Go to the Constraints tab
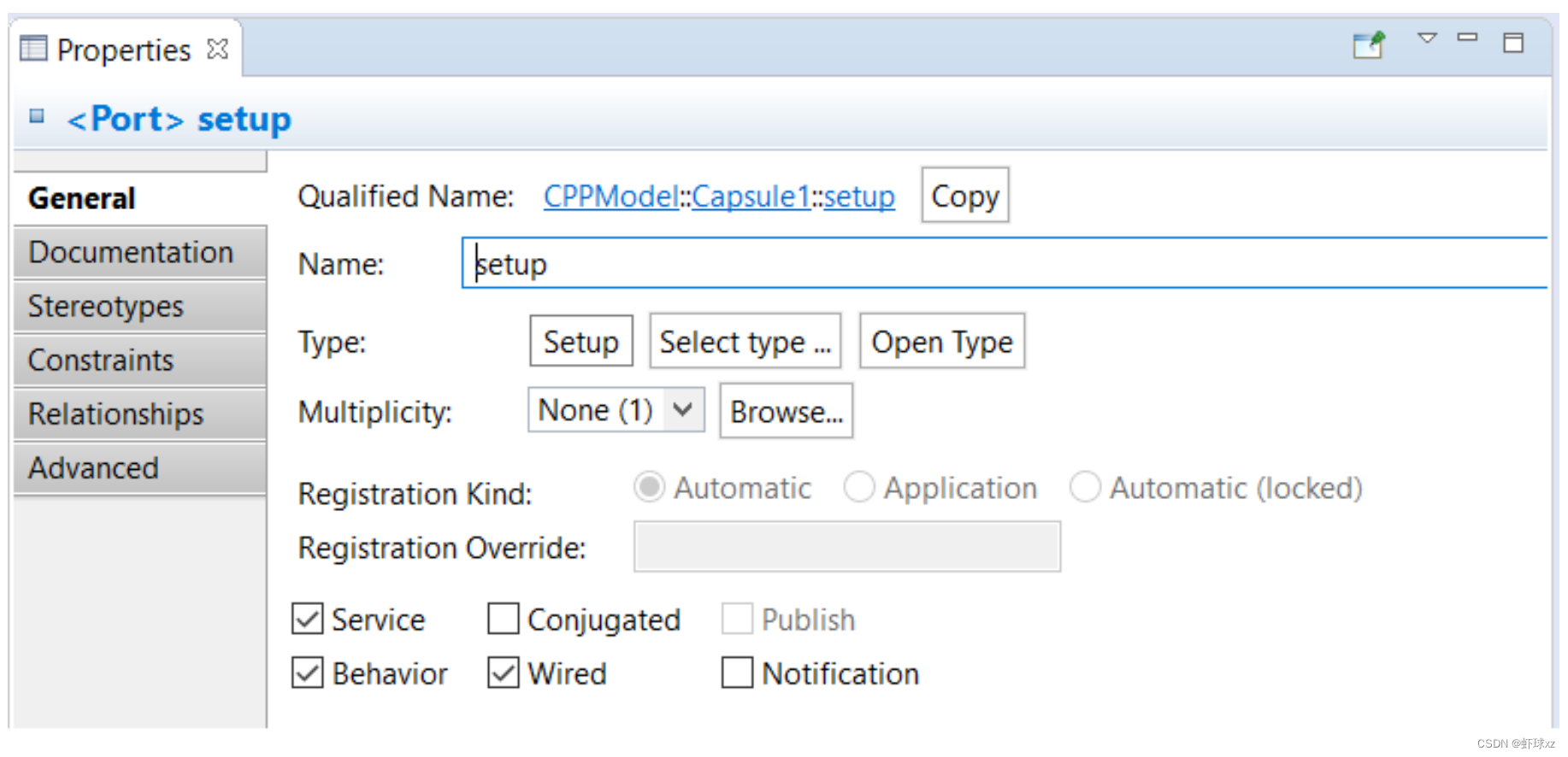The height and width of the screenshot is (757, 1568). click(x=140, y=361)
